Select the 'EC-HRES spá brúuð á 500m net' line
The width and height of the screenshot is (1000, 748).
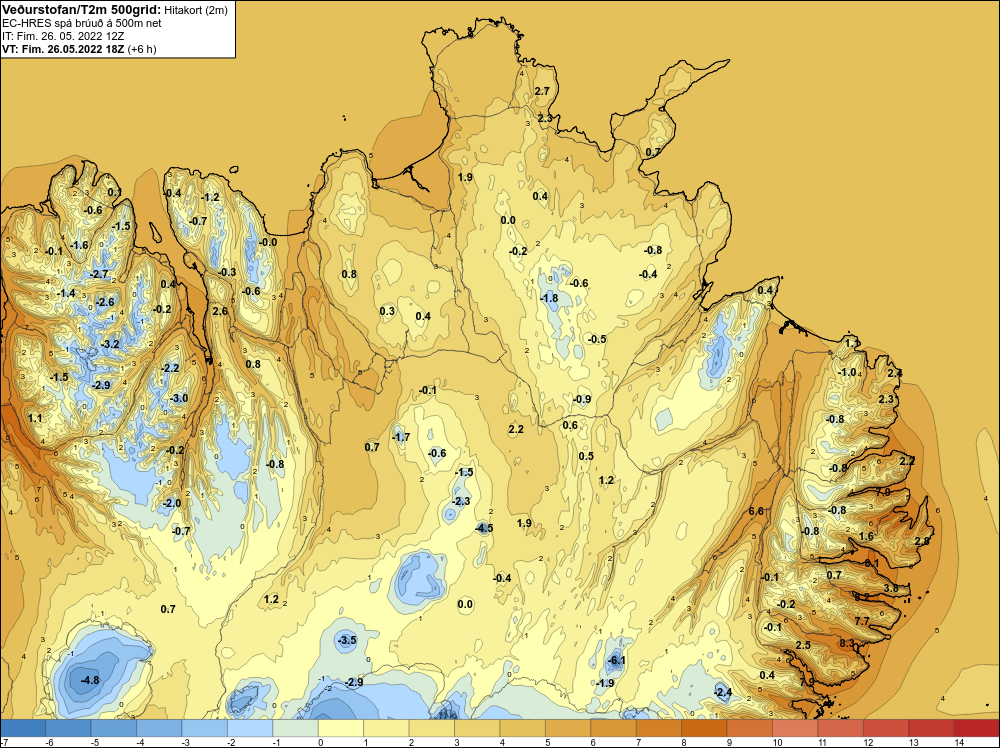[82, 23]
